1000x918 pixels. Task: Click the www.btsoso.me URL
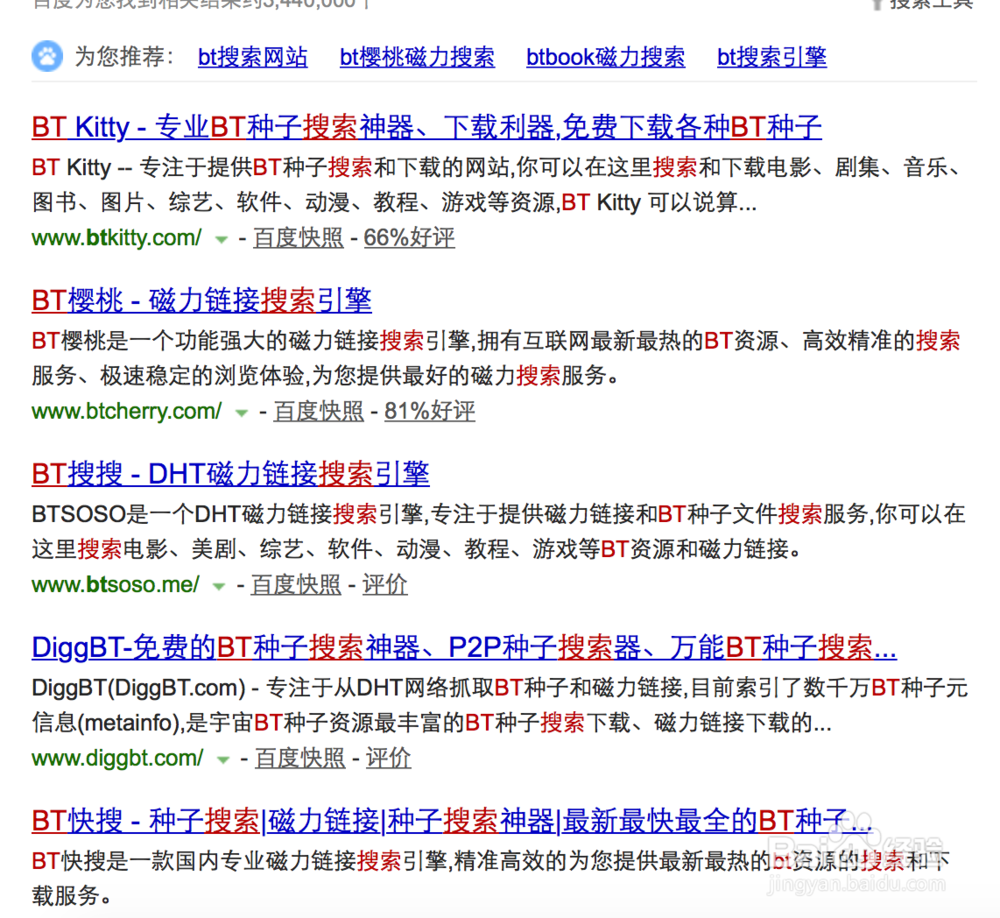(x=115, y=585)
